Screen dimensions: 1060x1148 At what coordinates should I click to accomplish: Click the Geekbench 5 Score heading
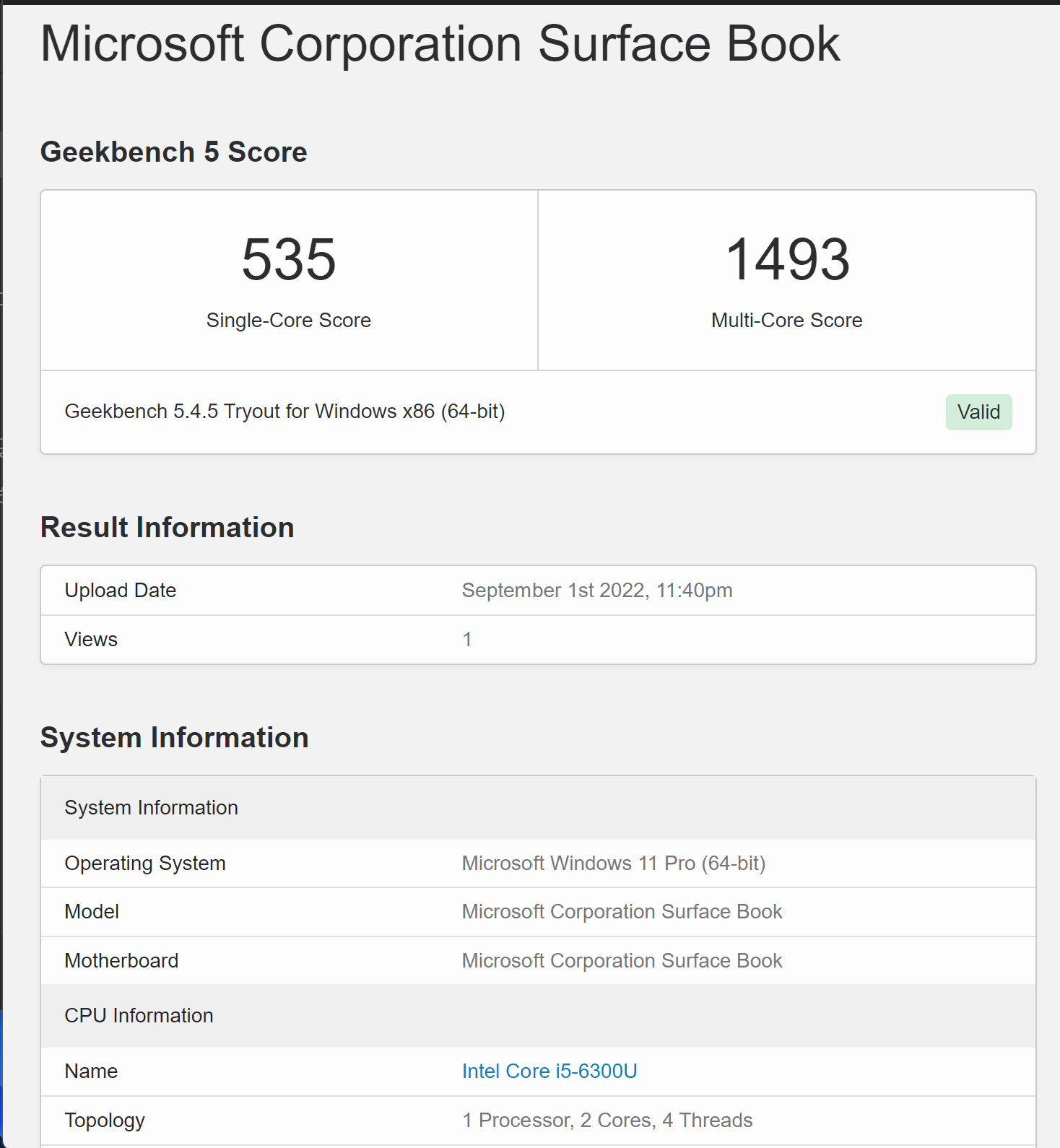(x=174, y=152)
